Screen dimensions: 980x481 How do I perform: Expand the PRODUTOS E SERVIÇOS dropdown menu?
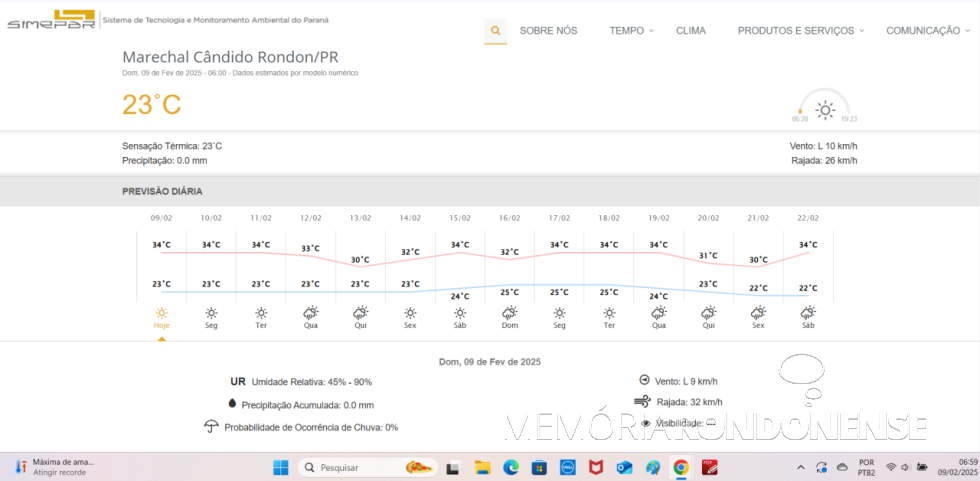(x=800, y=31)
